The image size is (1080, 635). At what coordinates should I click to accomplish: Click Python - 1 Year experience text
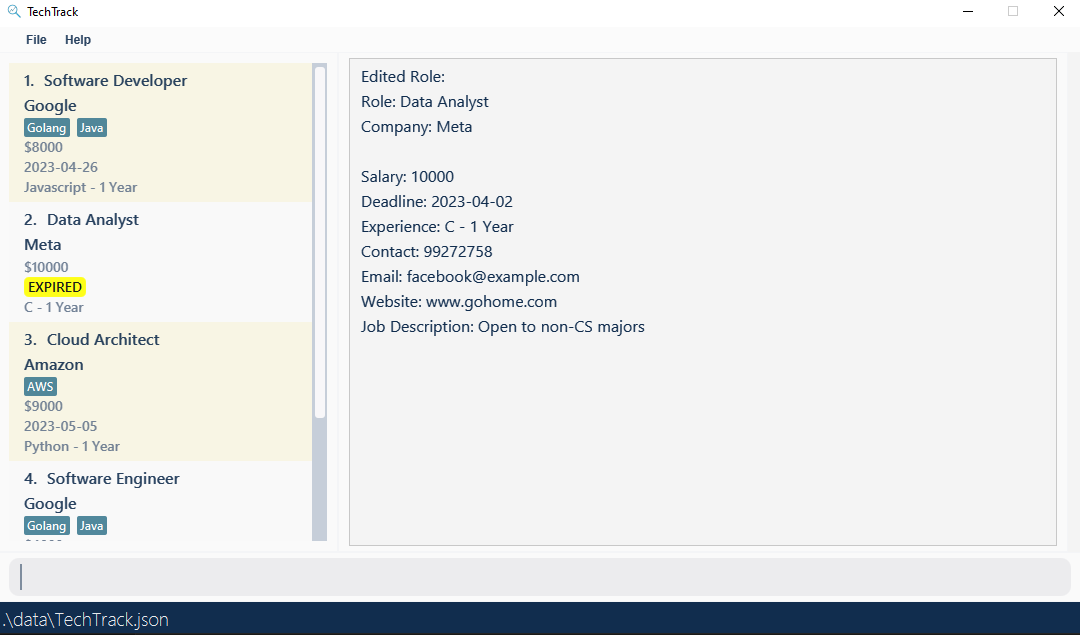point(72,446)
